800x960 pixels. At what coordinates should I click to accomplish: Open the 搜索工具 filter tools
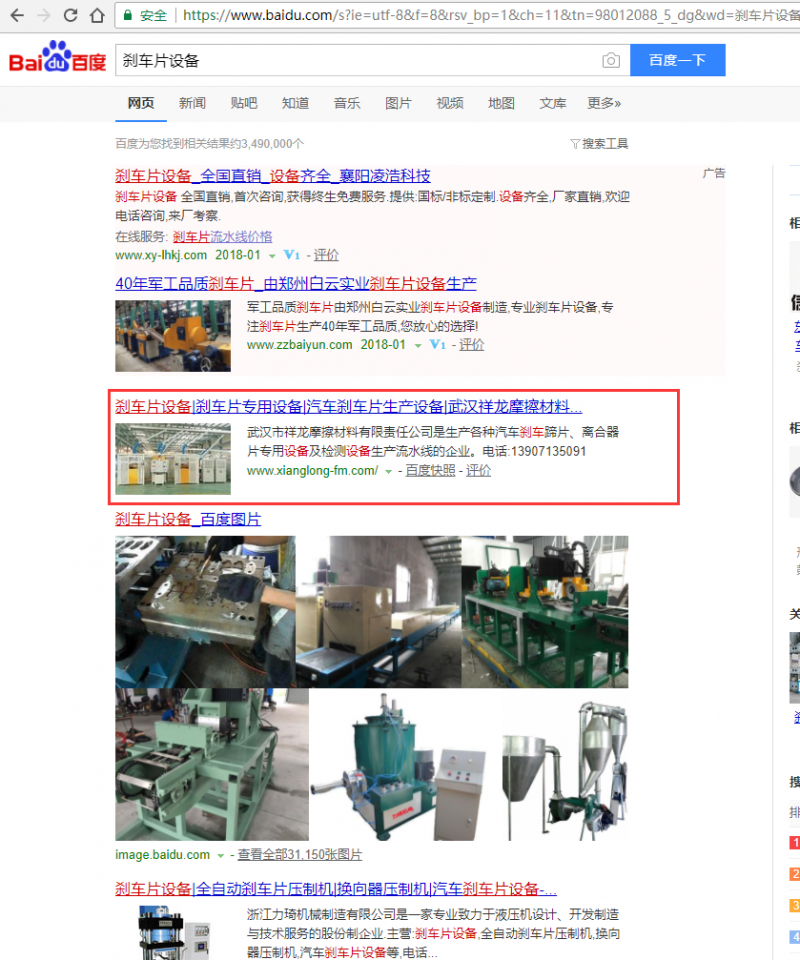tap(599, 144)
